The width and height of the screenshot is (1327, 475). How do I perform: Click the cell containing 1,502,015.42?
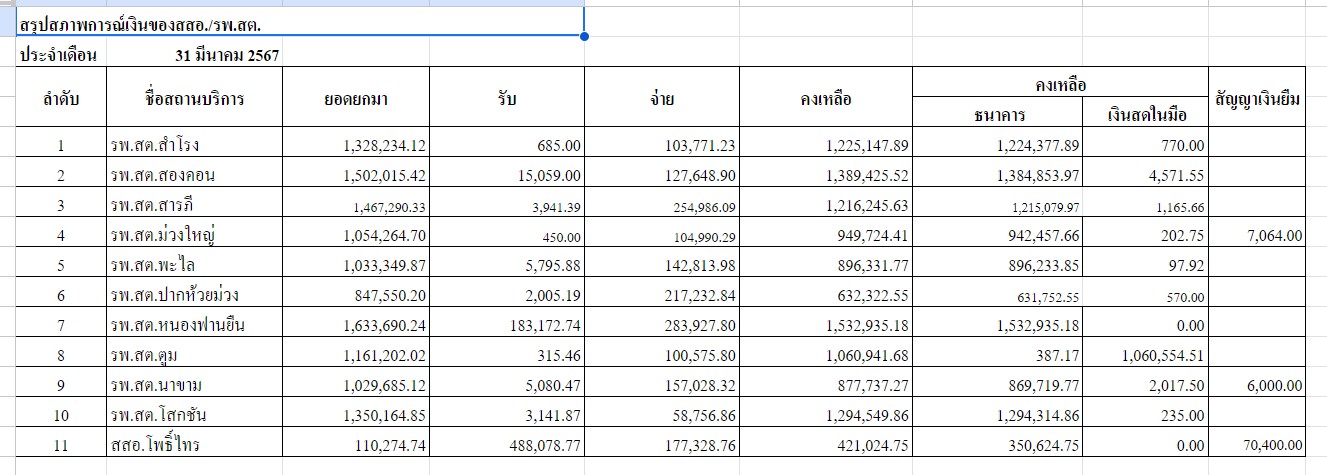pos(356,175)
